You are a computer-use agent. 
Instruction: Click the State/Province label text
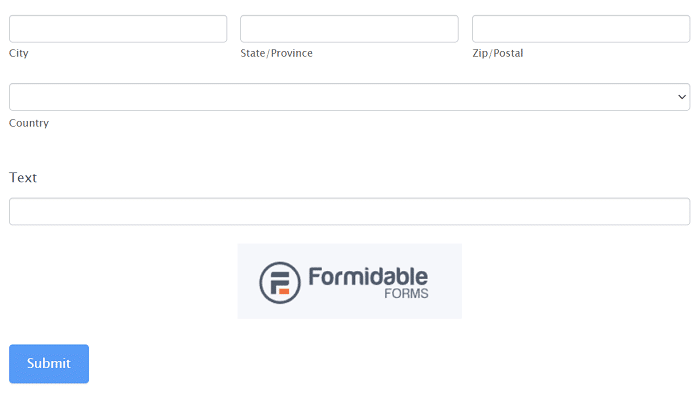tap(276, 53)
